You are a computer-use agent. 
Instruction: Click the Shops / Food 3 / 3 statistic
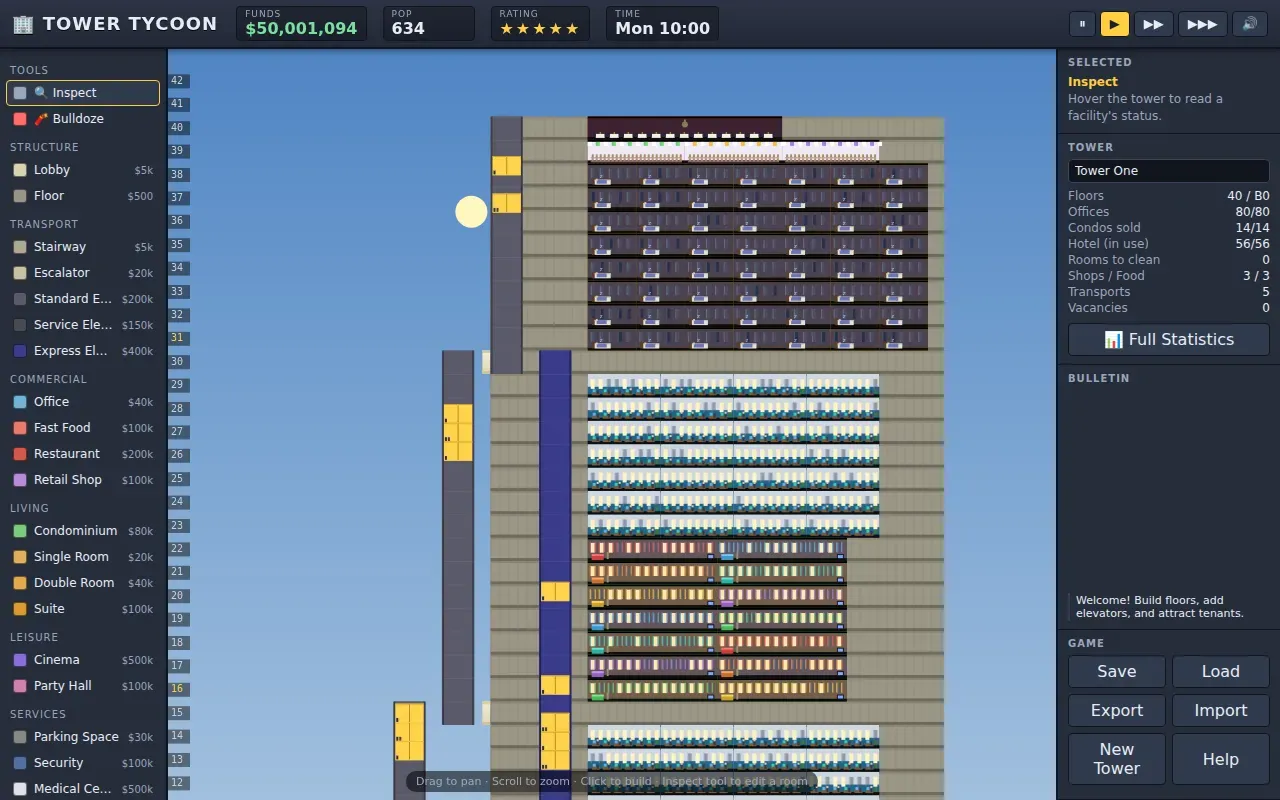point(1169,276)
